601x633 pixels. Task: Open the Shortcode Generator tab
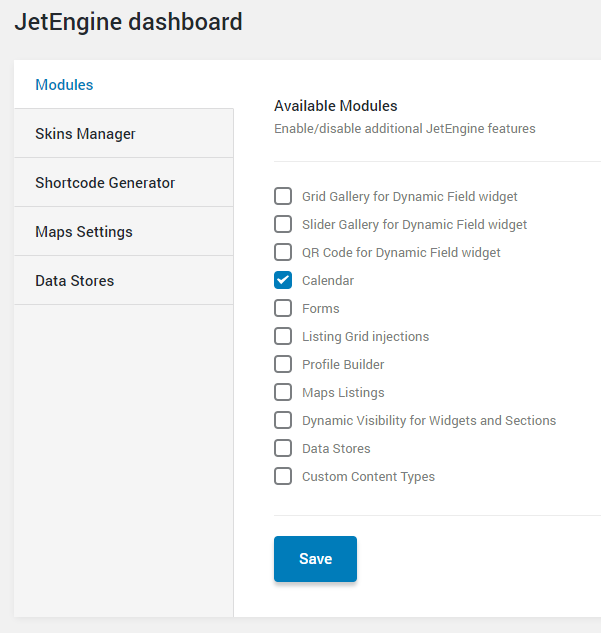124,182
